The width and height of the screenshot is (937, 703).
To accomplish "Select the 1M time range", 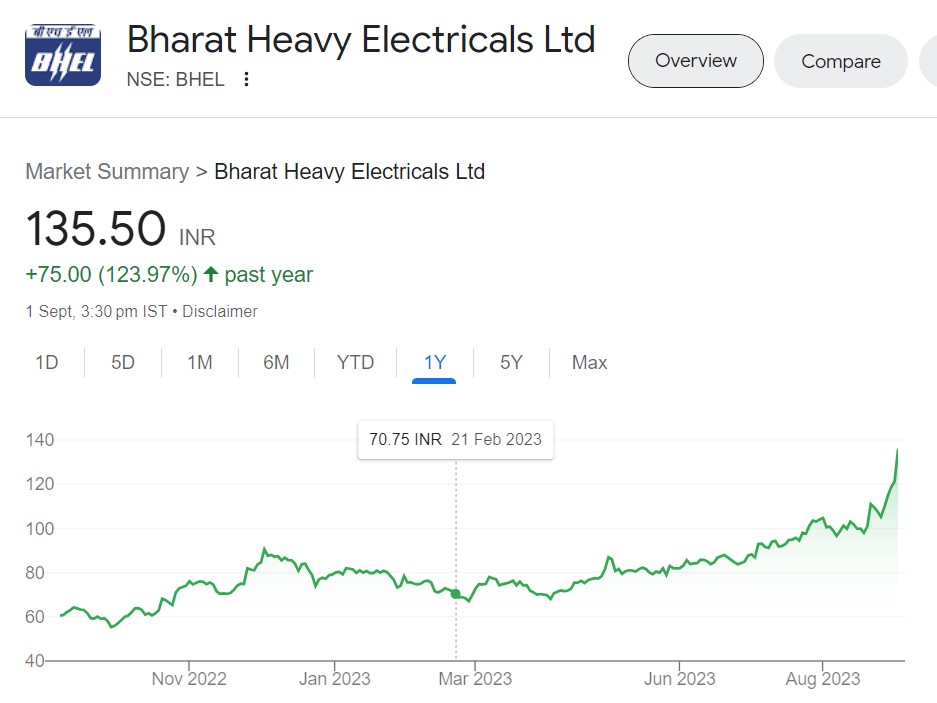I will pos(200,363).
